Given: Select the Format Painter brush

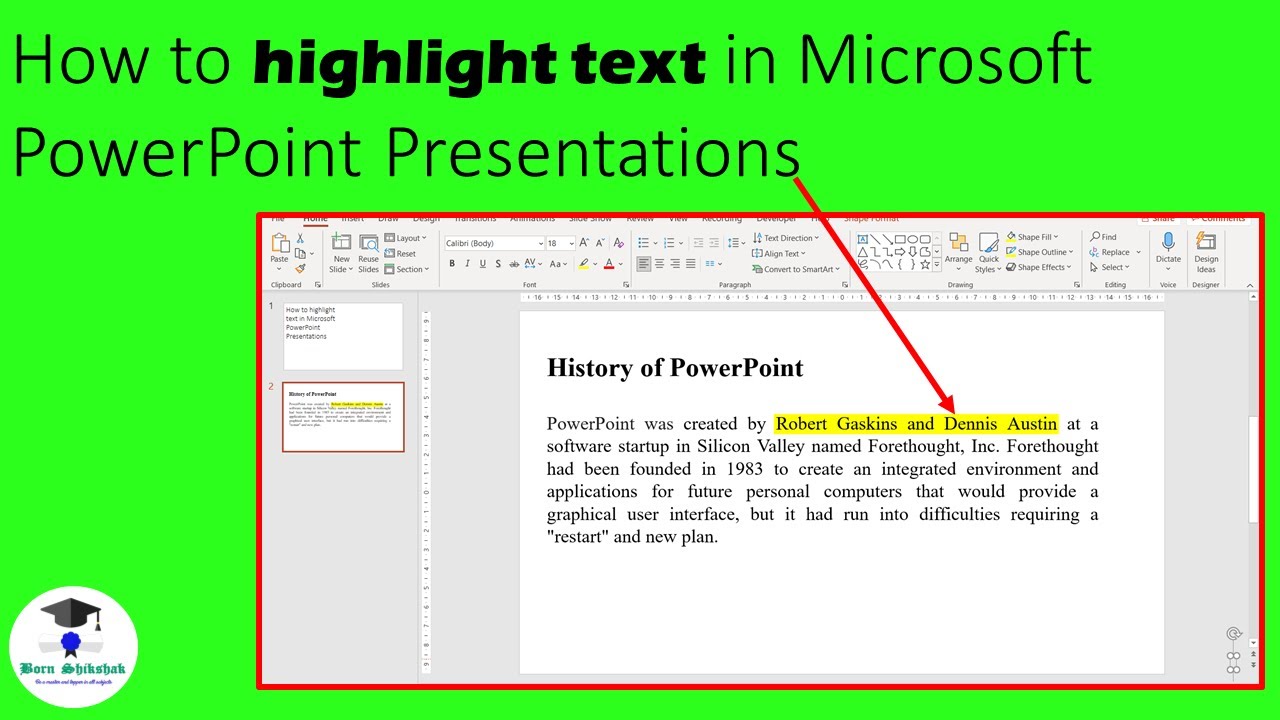Looking at the screenshot, I should click(x=300, y=268).
